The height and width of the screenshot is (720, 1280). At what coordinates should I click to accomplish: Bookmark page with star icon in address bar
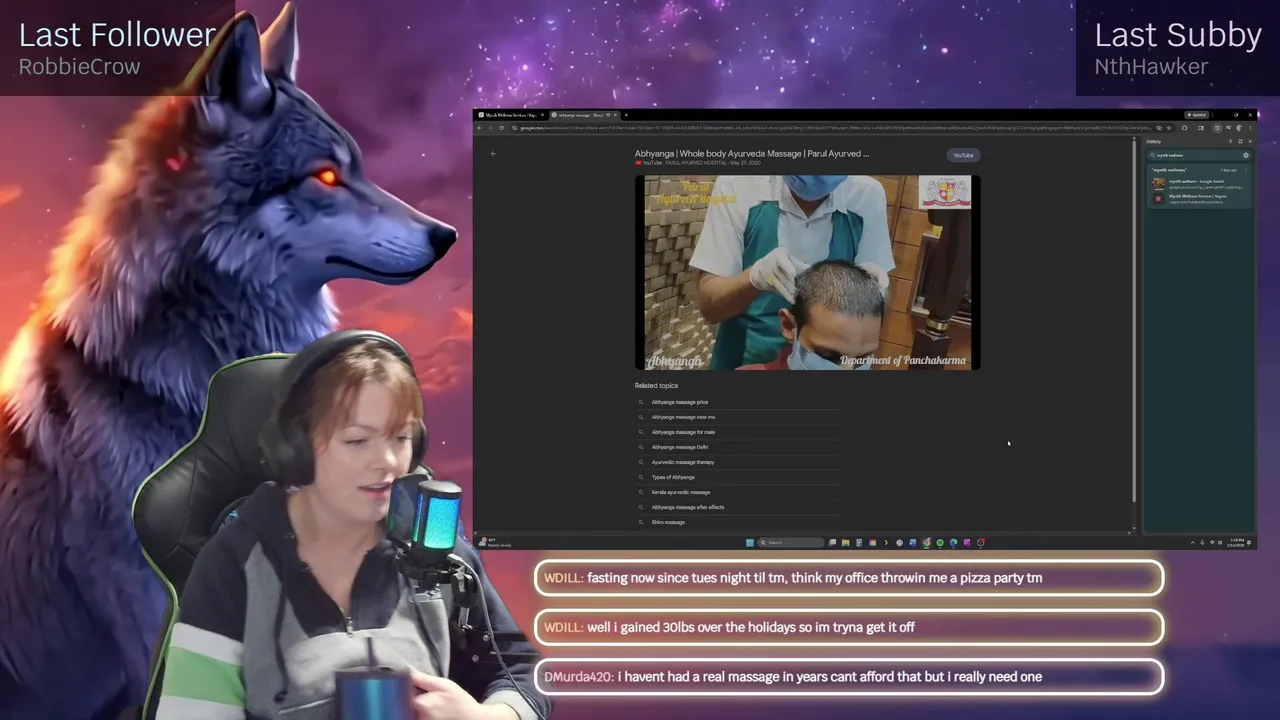[x=1169, y=128]
